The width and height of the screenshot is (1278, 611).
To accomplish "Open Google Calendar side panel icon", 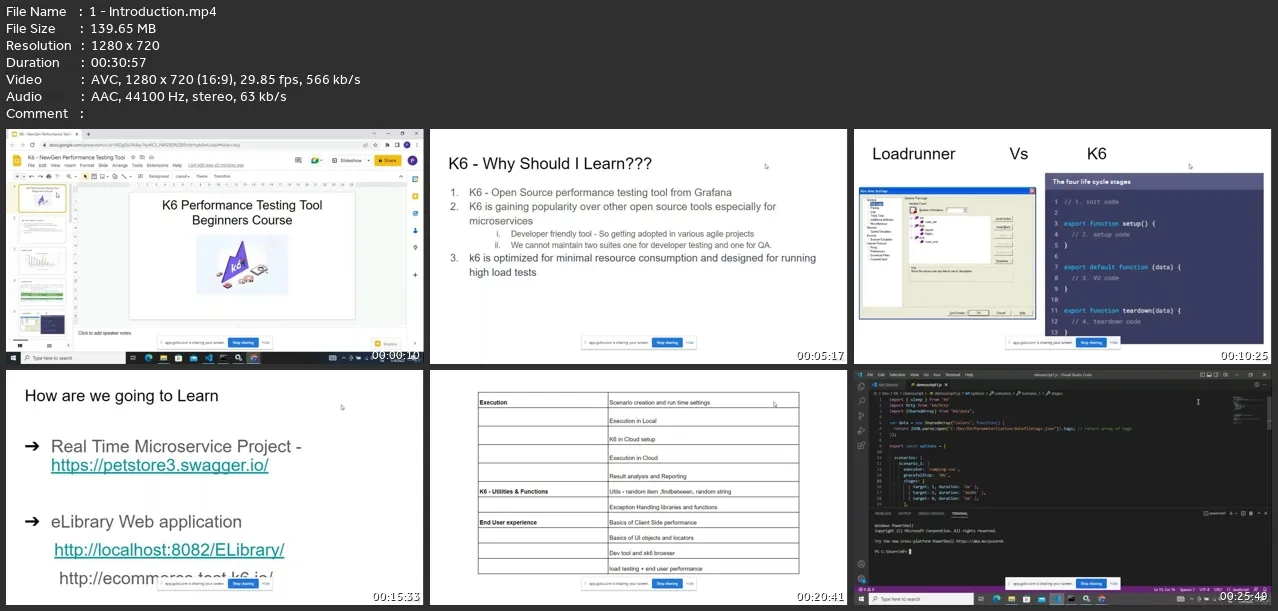I will pyautogui.click(x=415, y=179).
